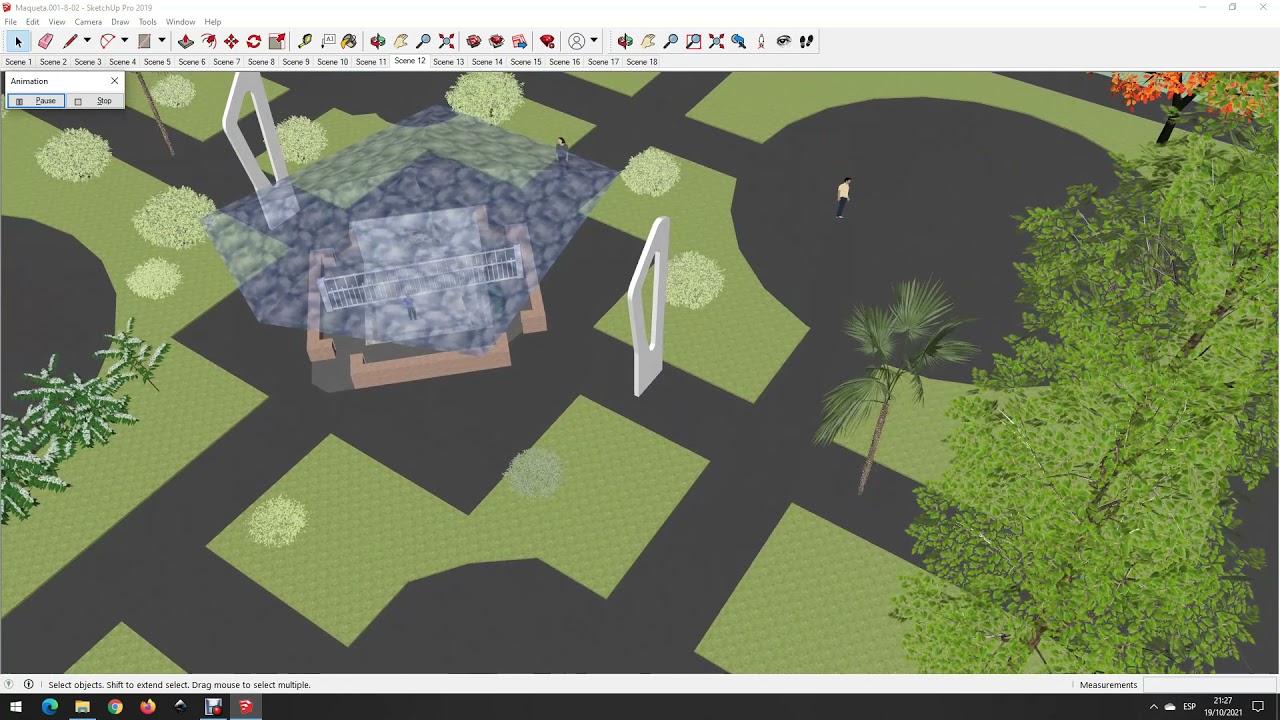Switch to Scene 15 tab
Viewport: 1280px width, 720px height.
(526, 62)
